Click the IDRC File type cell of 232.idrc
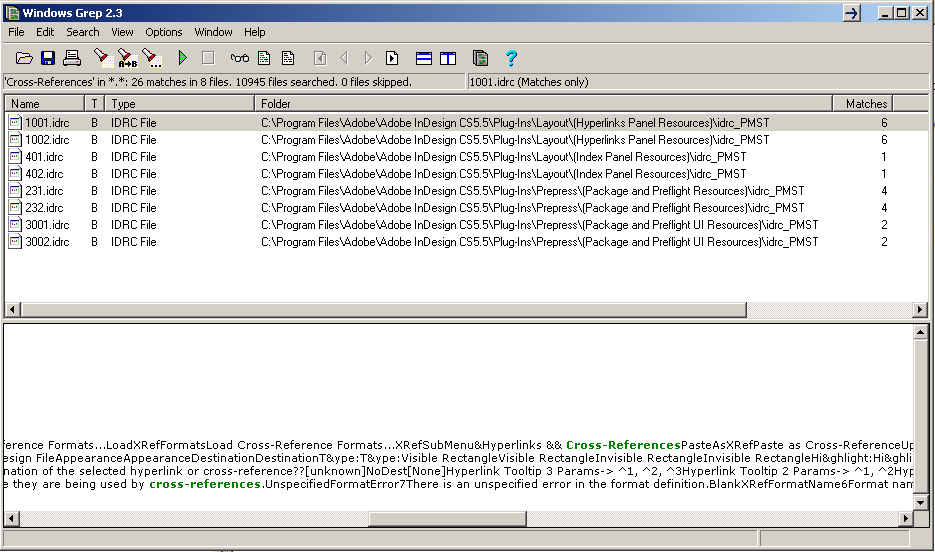This screenshot has width=935, height=552. coord(134,208)
